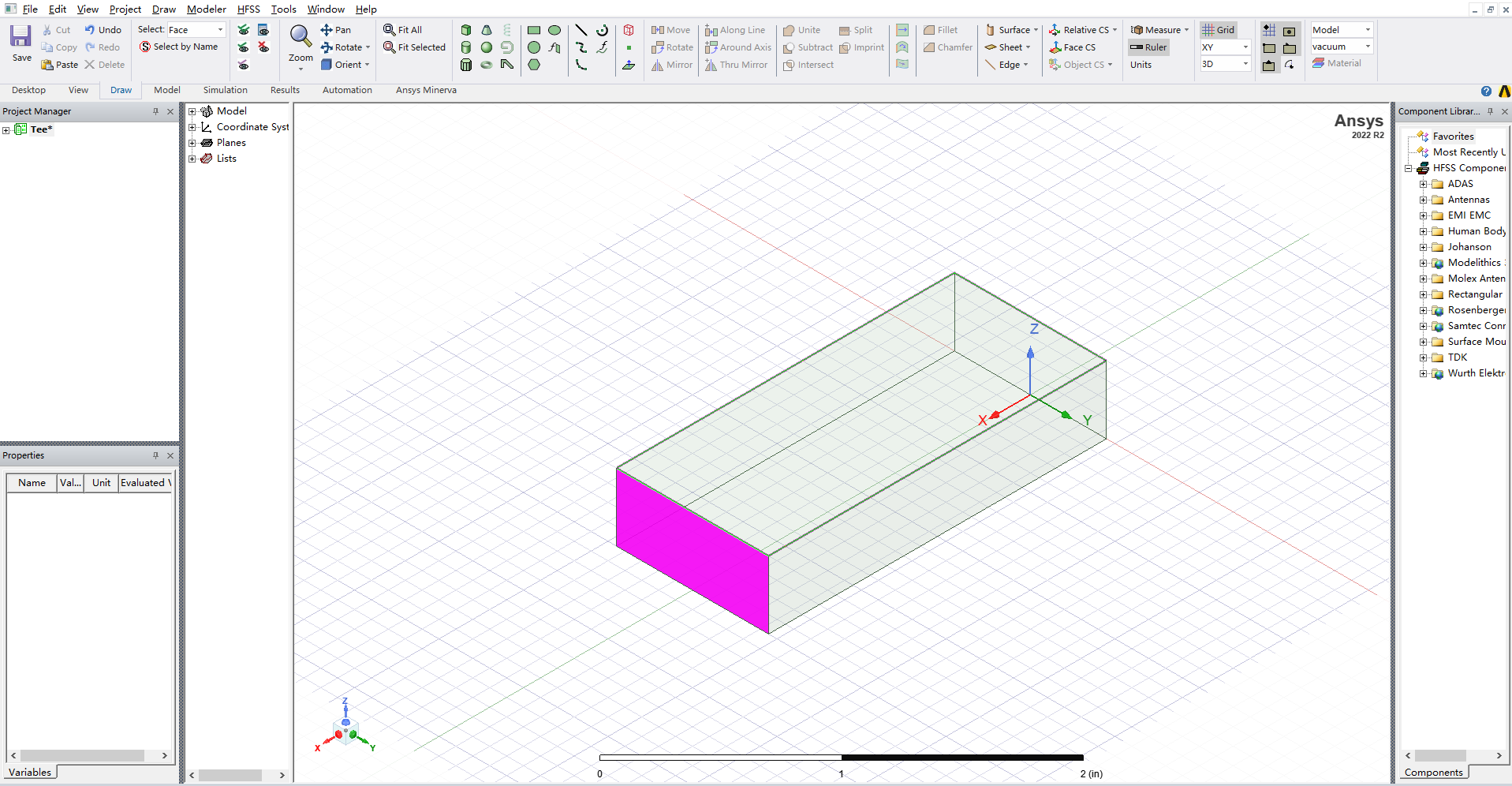Toggle the hide-selected red X eye icon

pos(263,47)
